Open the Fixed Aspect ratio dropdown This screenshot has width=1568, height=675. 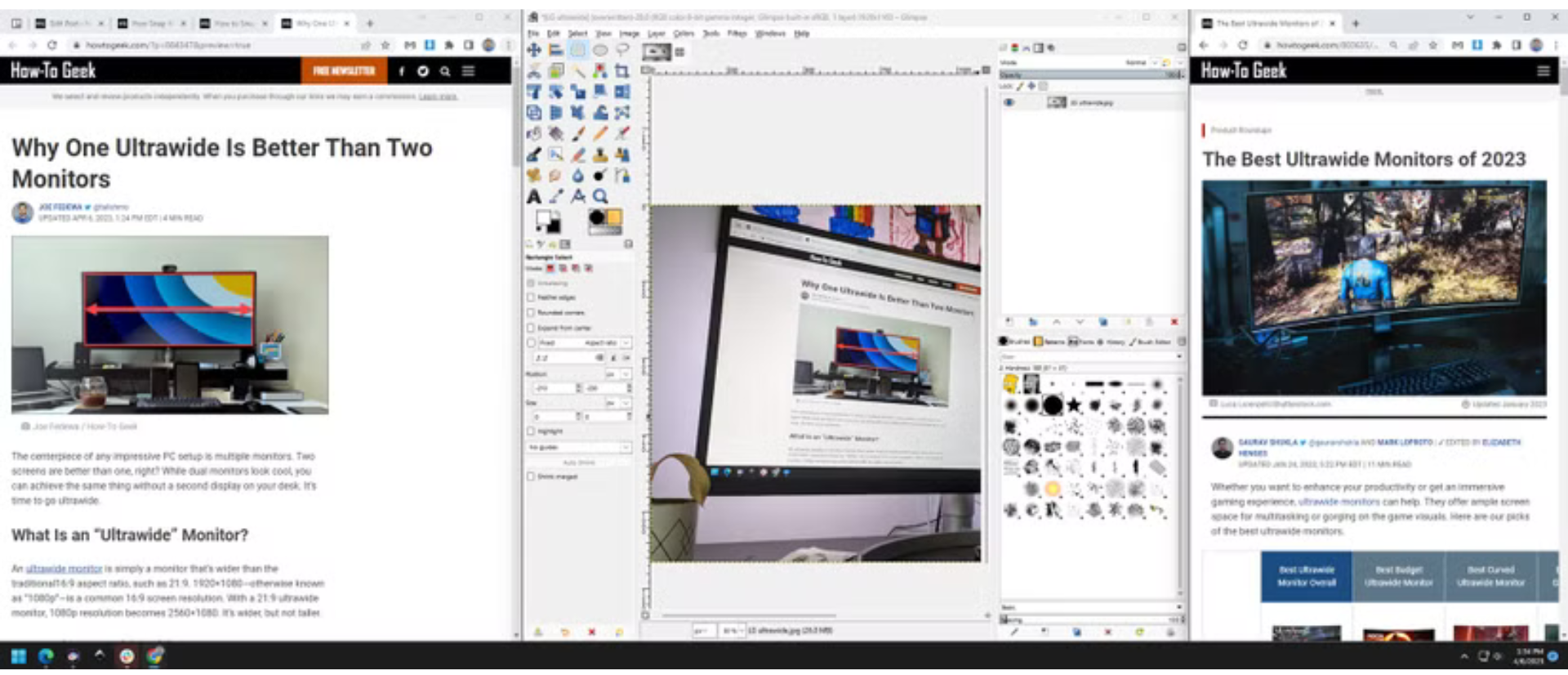[586, 342]
